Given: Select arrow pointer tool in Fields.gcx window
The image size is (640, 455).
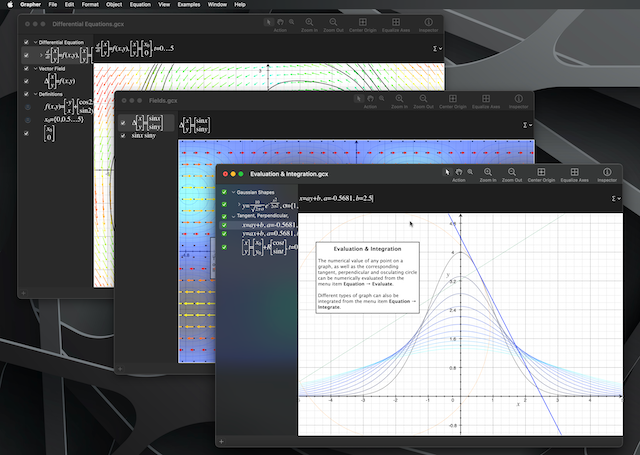Looking at the screenshot, I should (x=359, y=99).
